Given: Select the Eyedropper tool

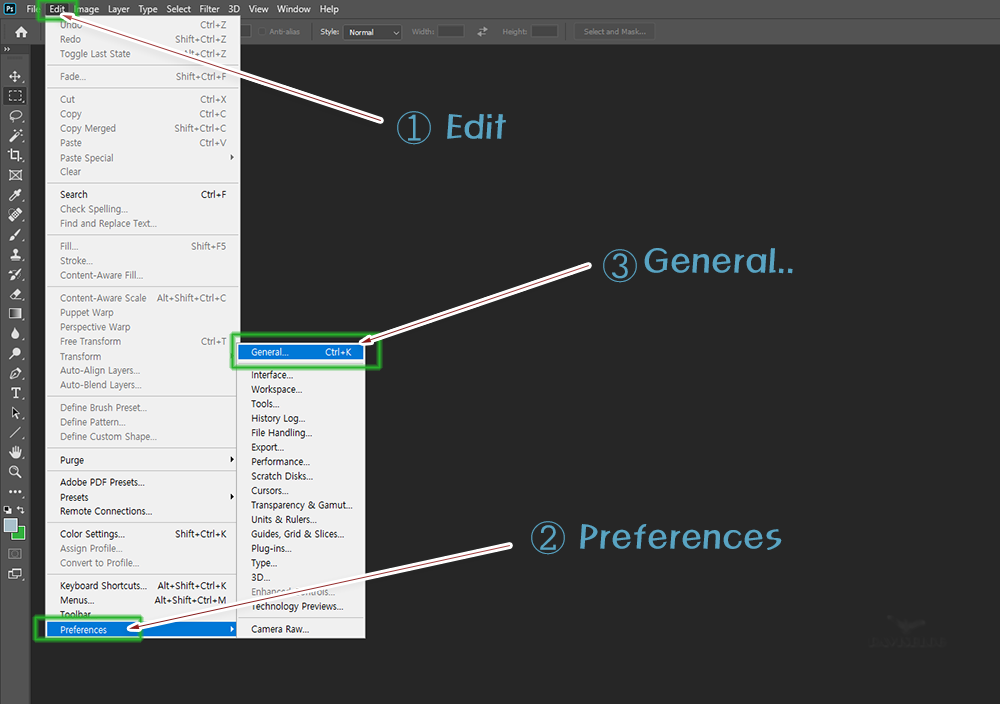Looking at the screenshot, I should coord(15,195).
